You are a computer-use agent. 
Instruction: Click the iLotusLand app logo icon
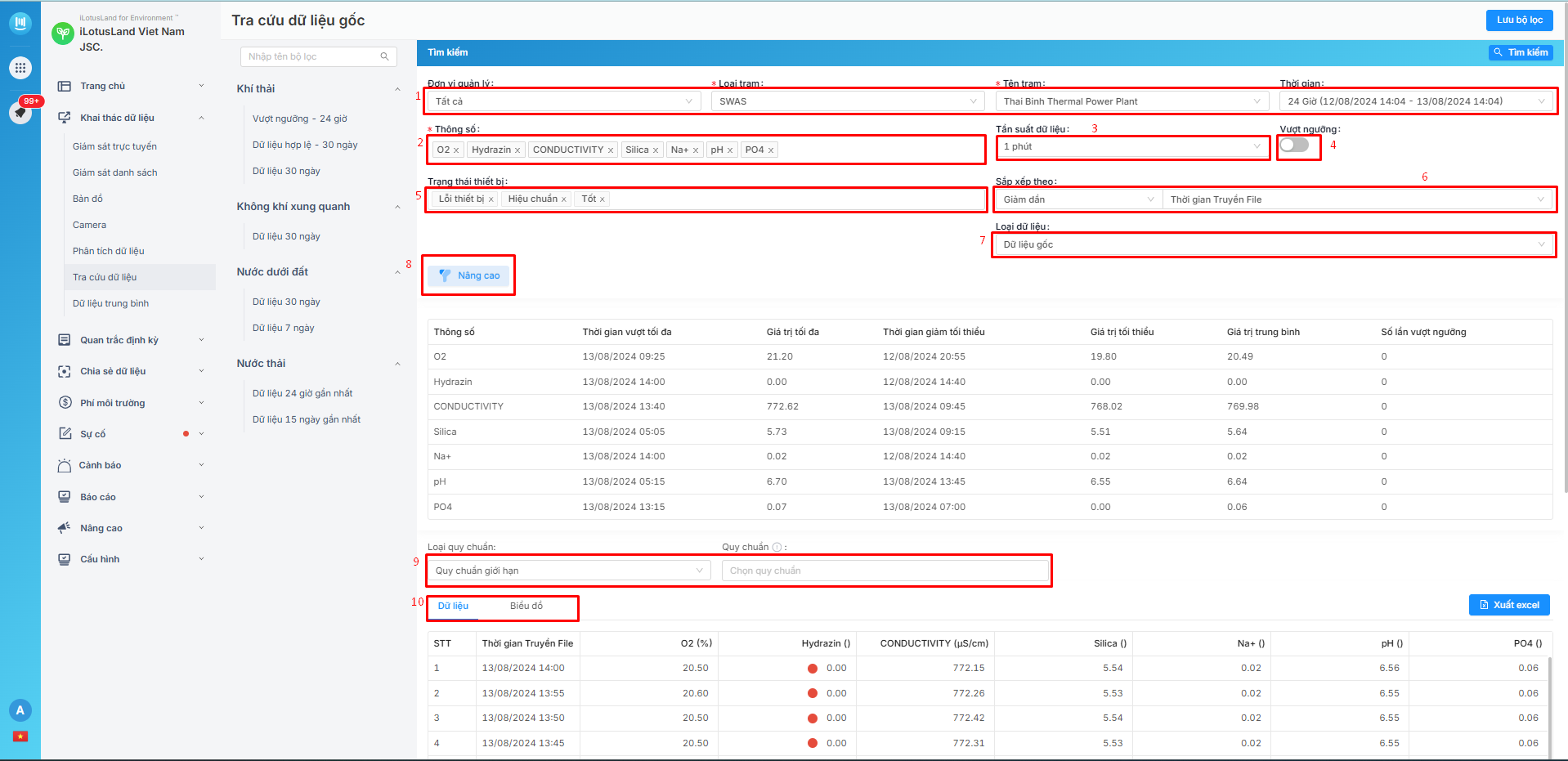[x=20, y=23]
